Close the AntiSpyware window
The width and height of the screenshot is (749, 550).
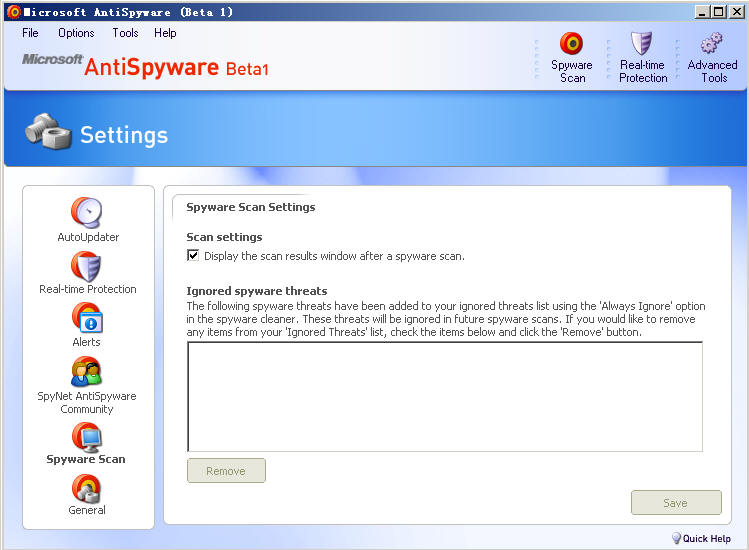(x=736, y=12)
